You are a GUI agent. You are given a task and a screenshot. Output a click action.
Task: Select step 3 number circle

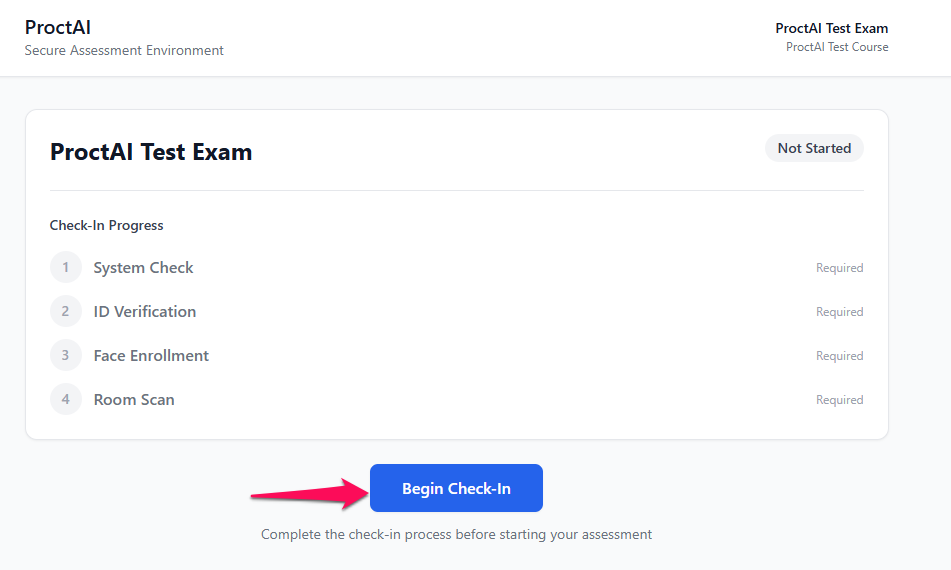[x=66, y=355]
